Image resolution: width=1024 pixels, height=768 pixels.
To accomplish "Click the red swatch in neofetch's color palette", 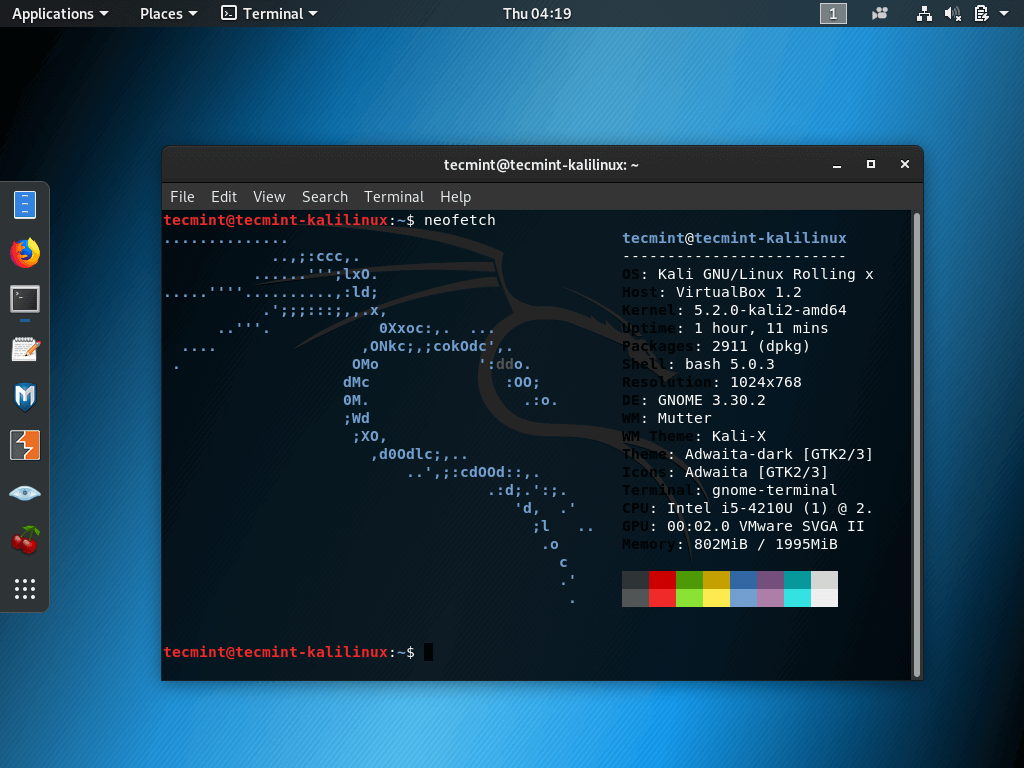I will pyautogui.click(x=660, y=589).
